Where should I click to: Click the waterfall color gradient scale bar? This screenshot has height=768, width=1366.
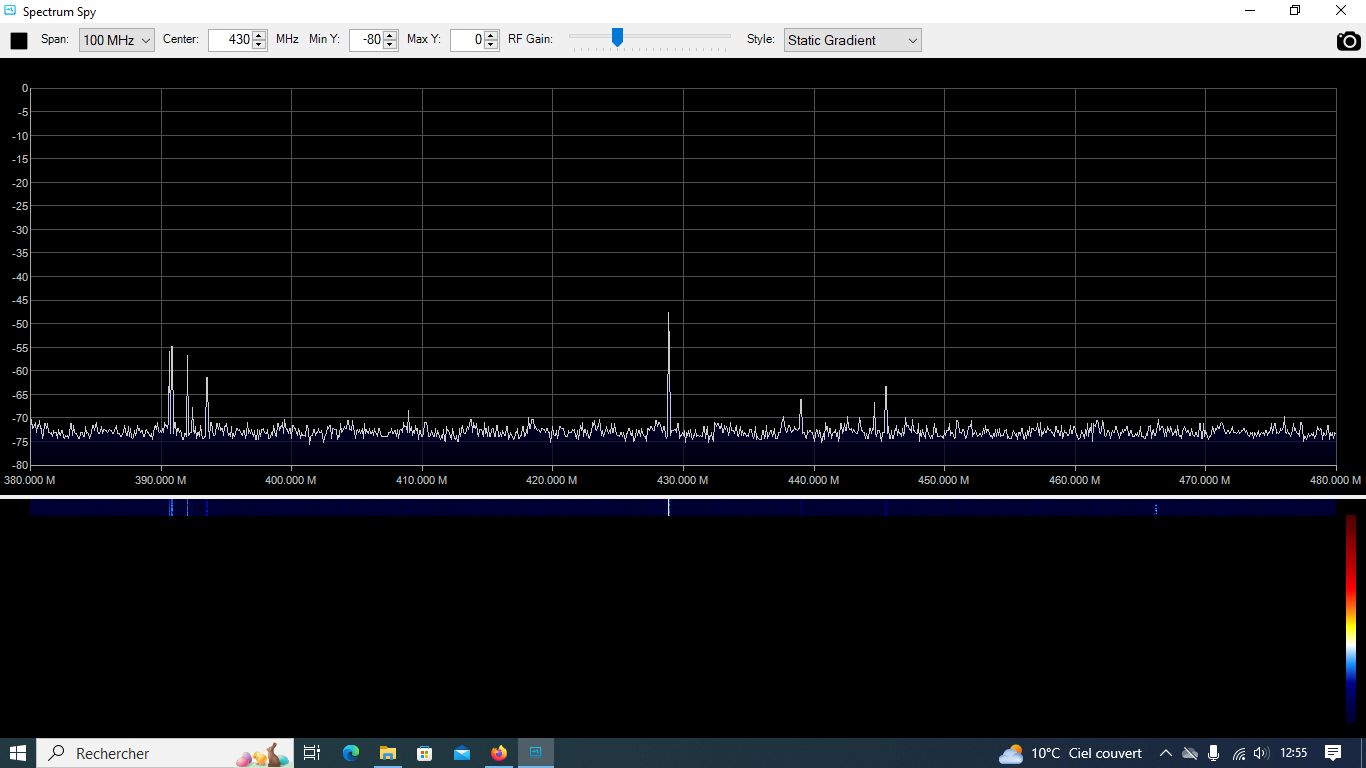[x=1350, y=618]
